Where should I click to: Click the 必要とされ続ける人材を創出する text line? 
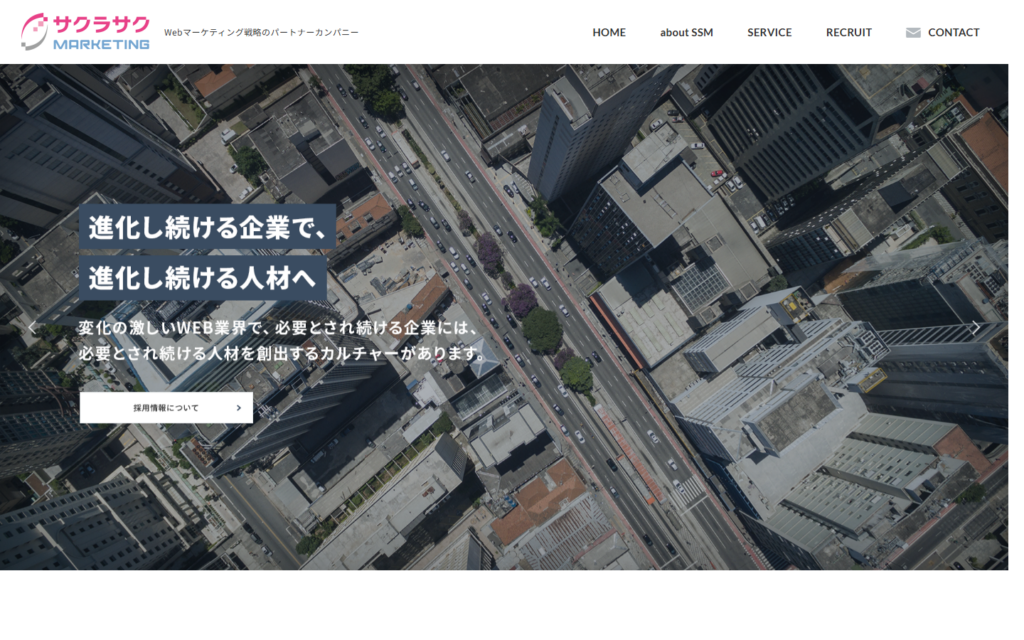283,353
